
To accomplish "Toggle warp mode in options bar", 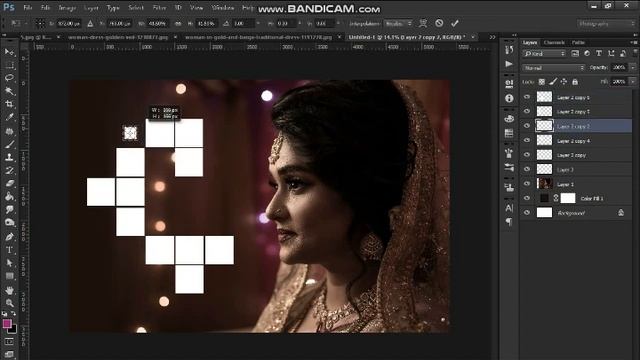I will (x=423, y=23).
